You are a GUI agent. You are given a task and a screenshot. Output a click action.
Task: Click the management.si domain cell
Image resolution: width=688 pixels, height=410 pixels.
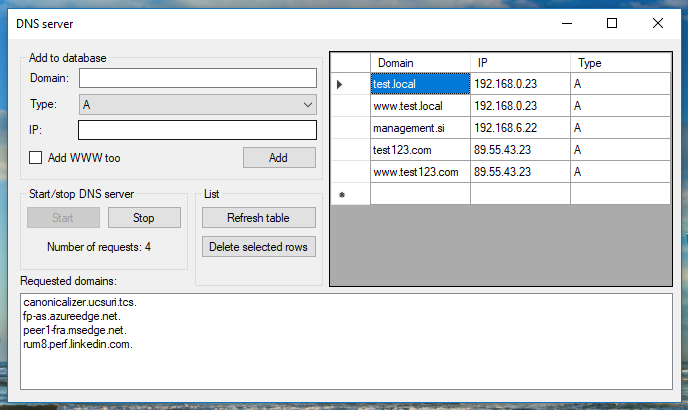420,128
